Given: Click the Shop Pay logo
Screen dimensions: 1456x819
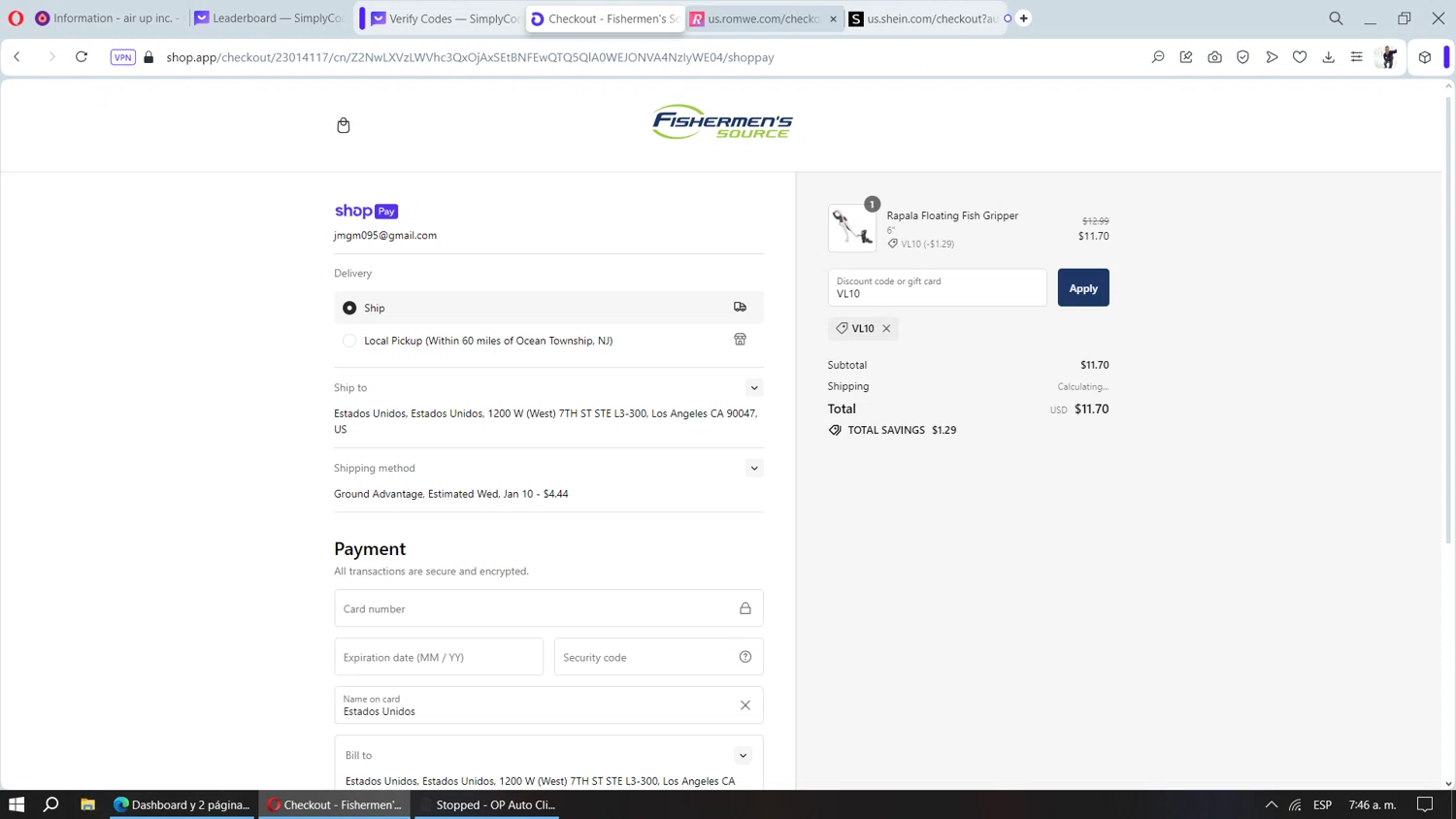Looking at the screenshot, I should pyautogui.click(x=366, y=211).
